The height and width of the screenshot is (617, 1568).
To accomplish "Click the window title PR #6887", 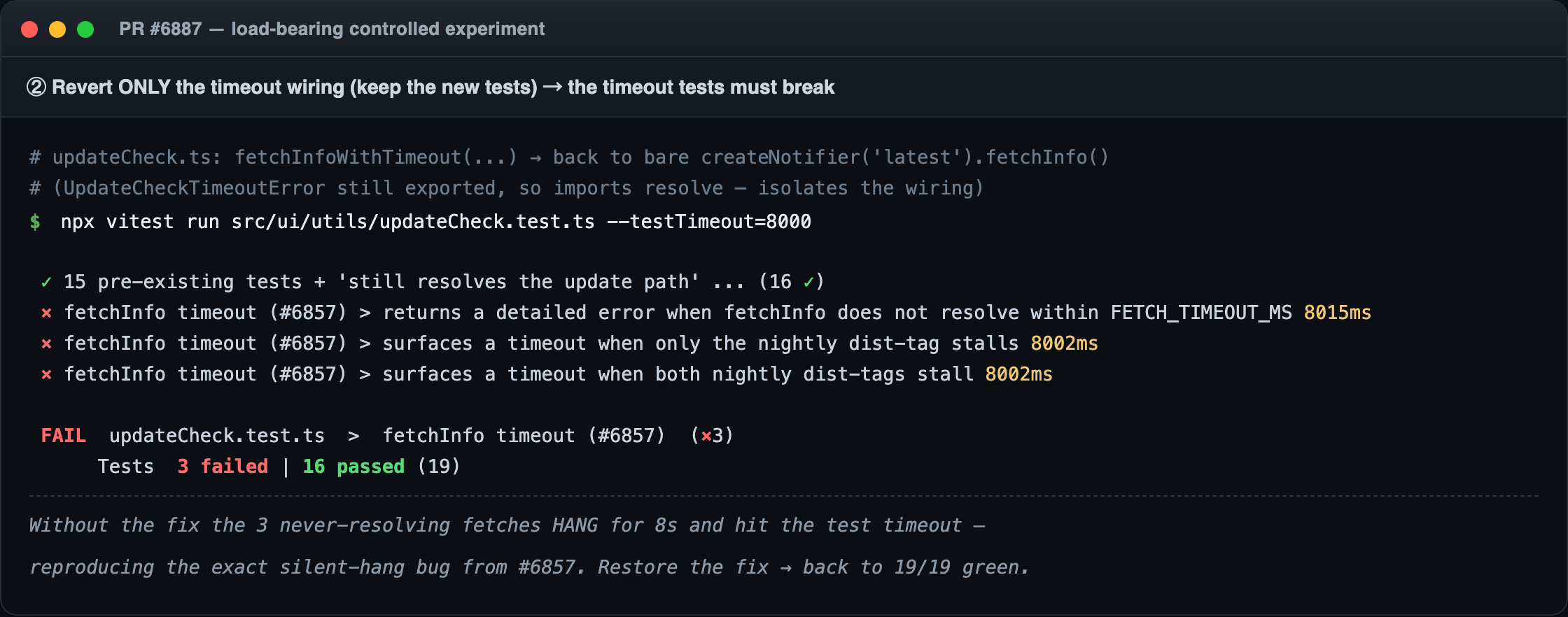I will [x=160, y=29].
